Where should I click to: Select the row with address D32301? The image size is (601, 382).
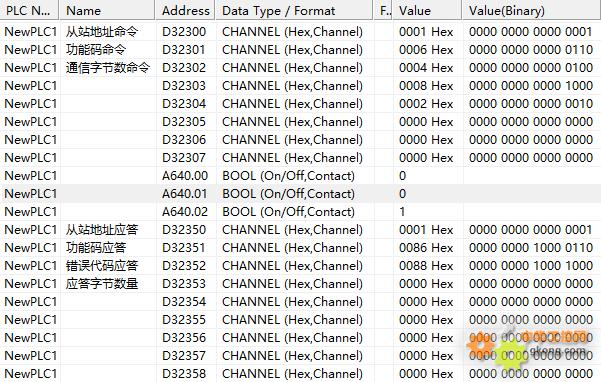[x=300, y=50]
